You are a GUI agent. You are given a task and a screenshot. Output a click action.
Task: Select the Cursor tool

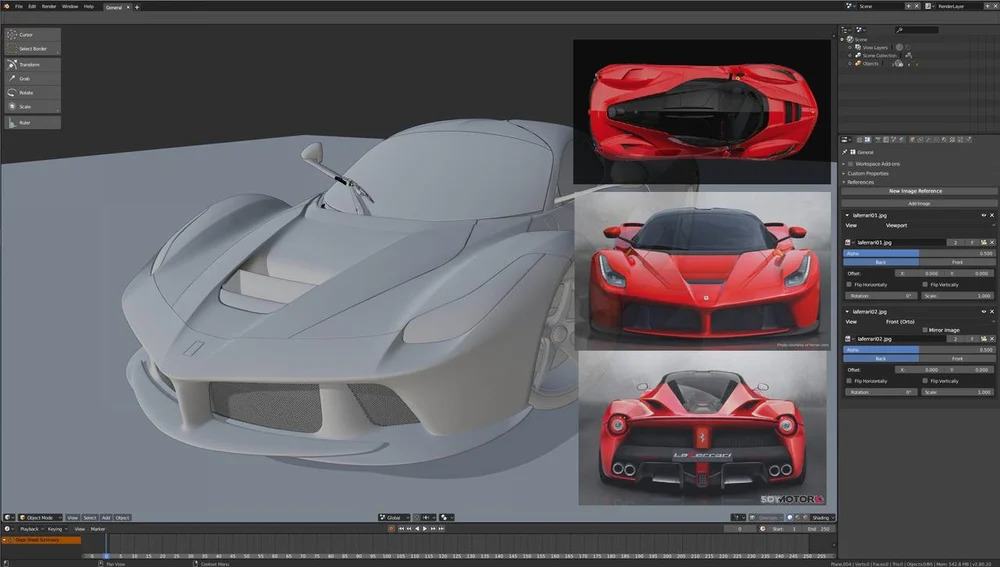[x=32, y=35]
